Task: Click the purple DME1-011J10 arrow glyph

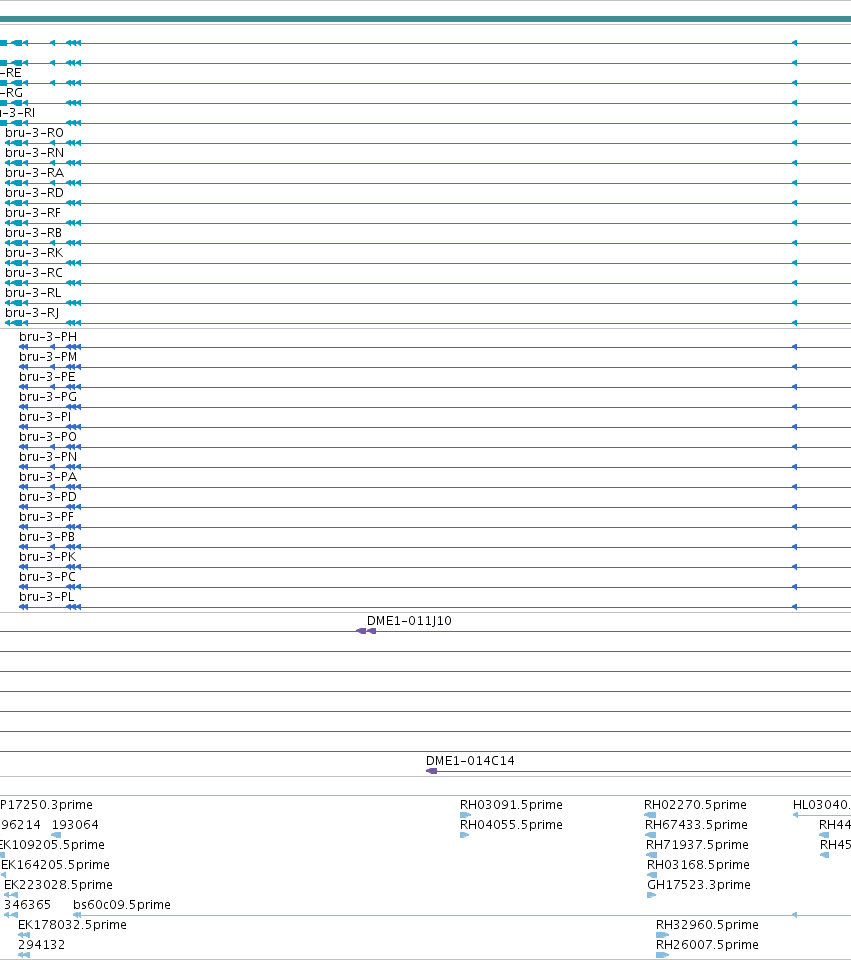Action: [366, 631]
